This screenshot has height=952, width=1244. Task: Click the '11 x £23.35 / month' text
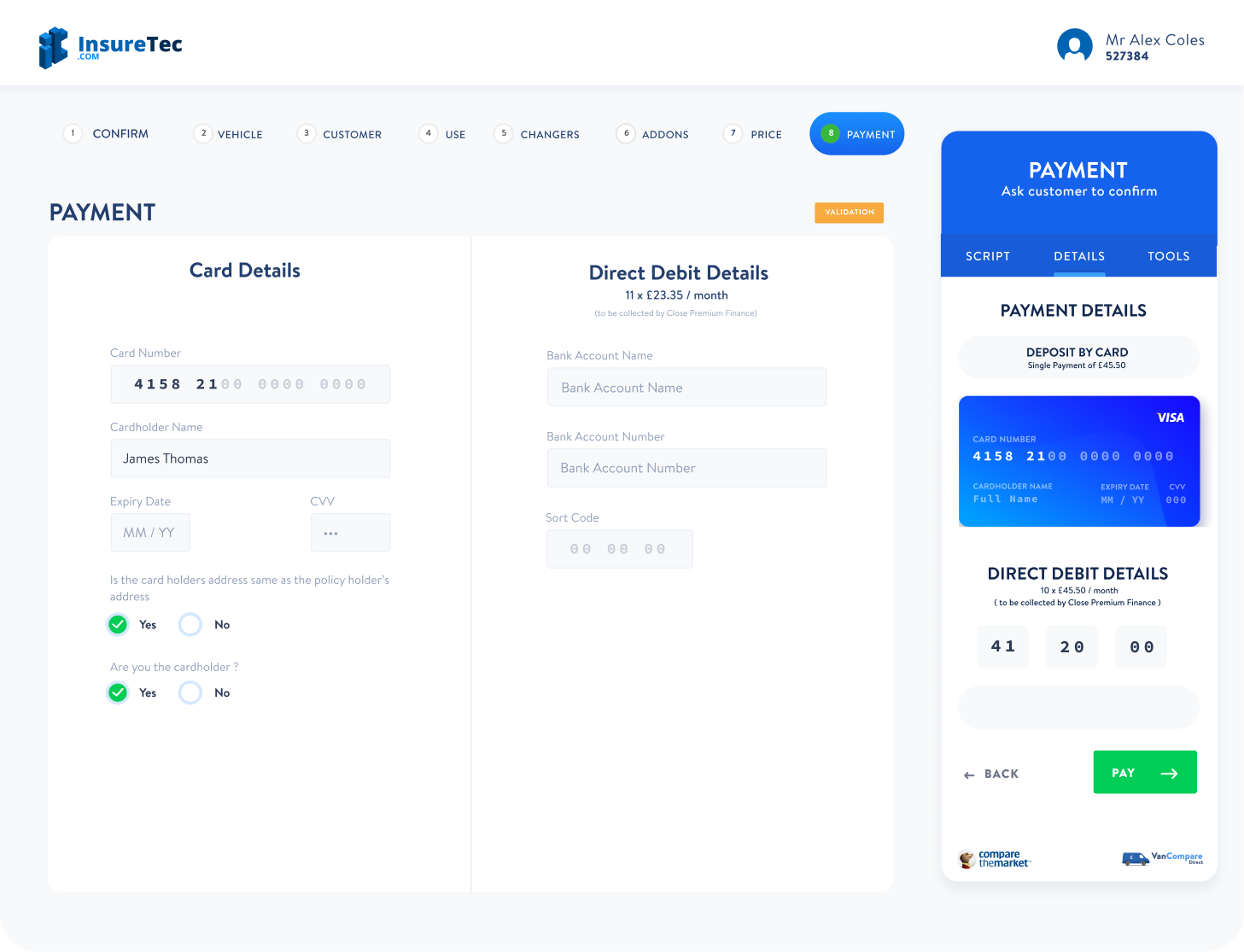click(x=676, y=295)
